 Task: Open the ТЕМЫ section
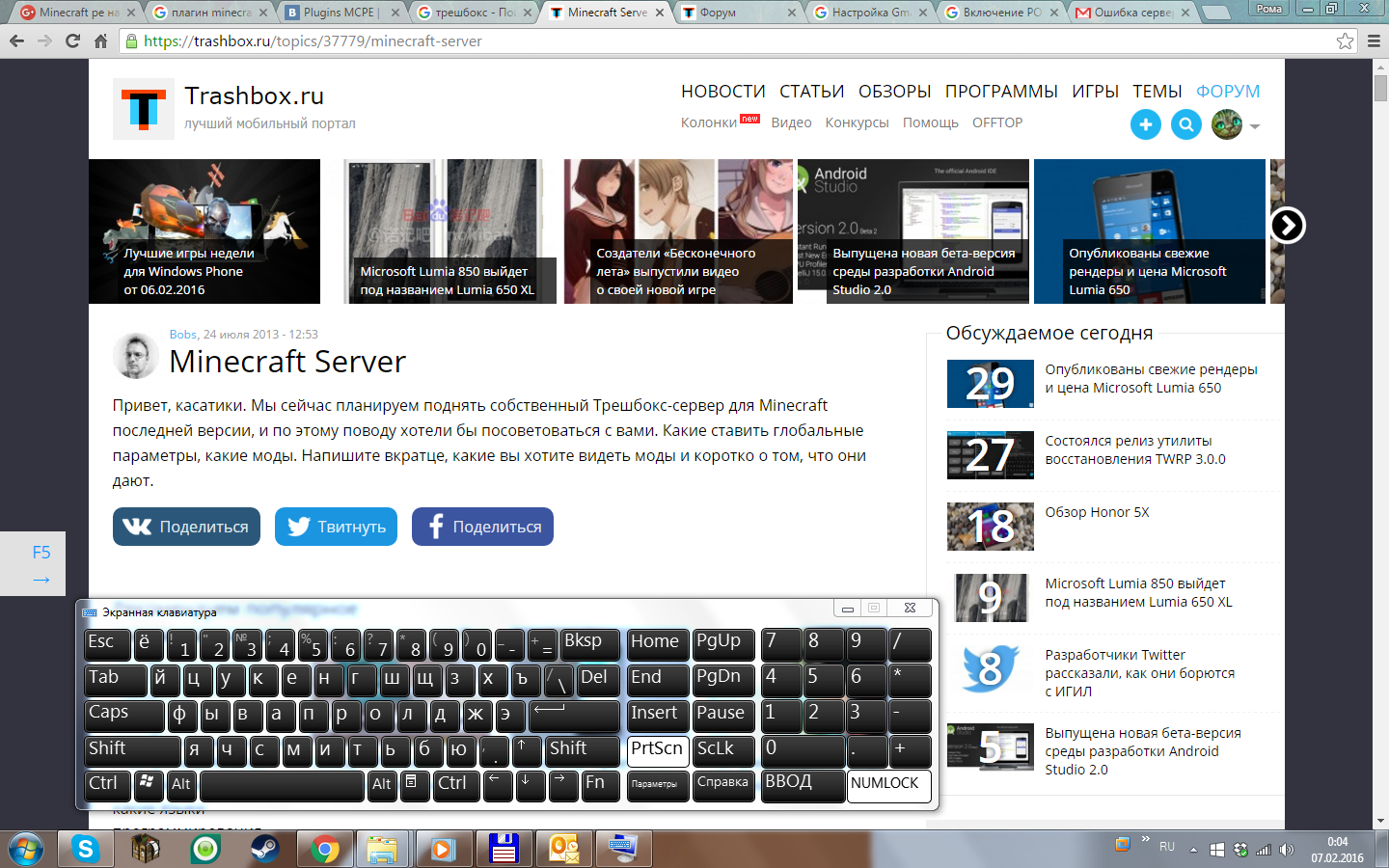tap(1157, 92)
